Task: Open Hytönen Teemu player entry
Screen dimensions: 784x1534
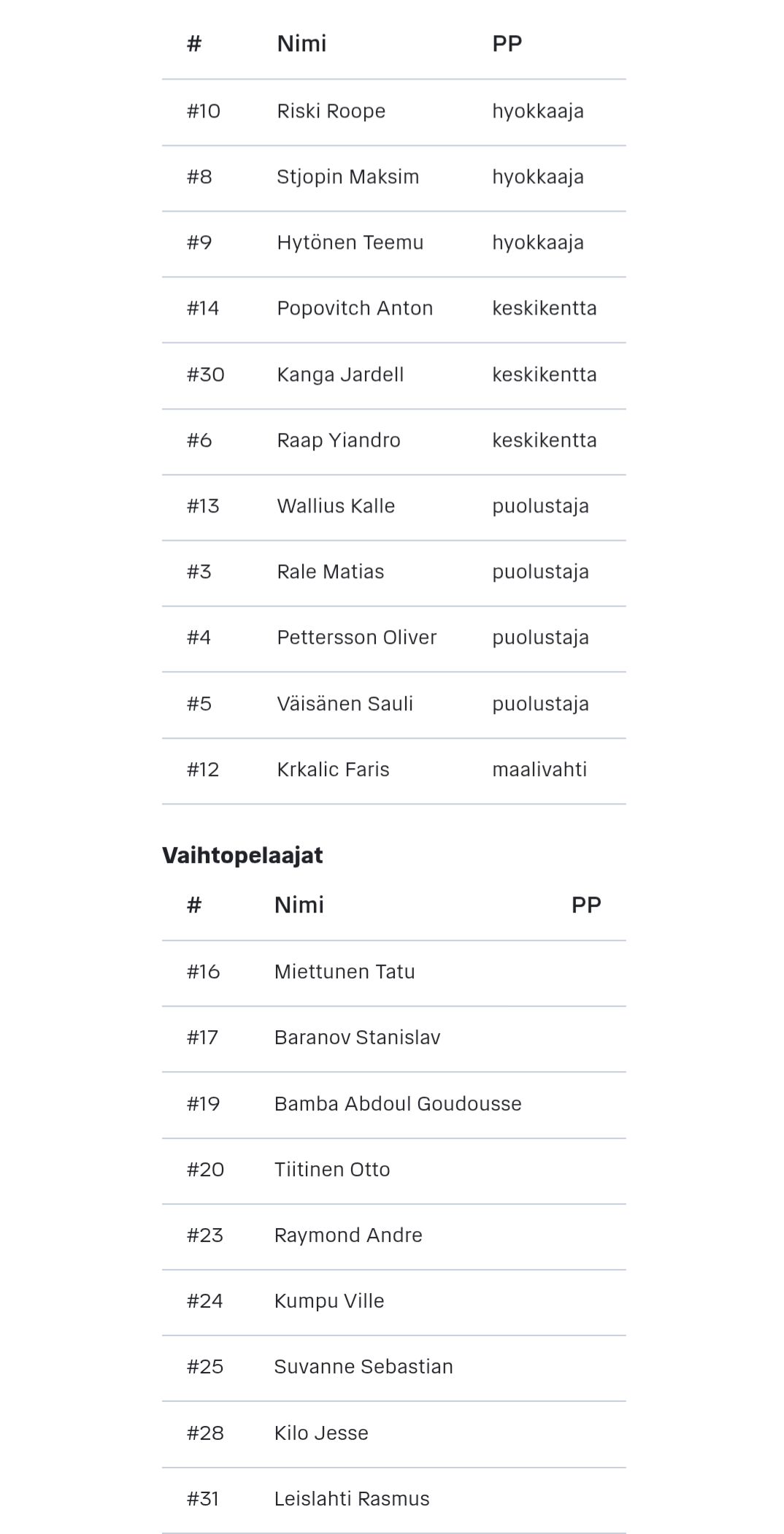Action: tap(350, 242)
